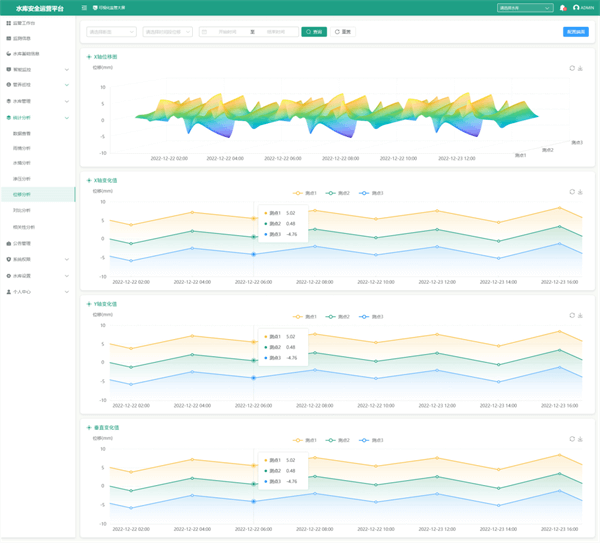600x543 pixels.
Task: Click the 水库管理 sidebar icon
Action: (8, 101)
